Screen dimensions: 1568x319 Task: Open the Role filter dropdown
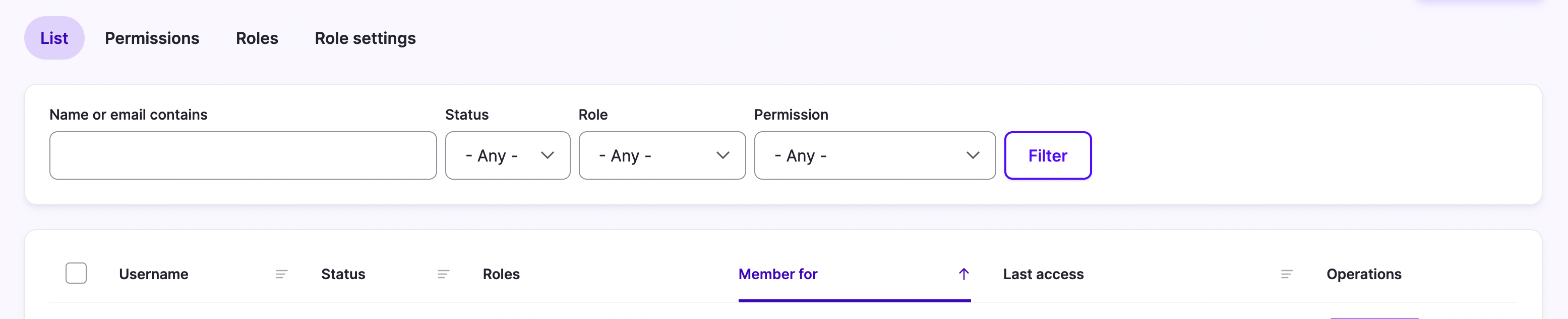[x=661, y=155]
